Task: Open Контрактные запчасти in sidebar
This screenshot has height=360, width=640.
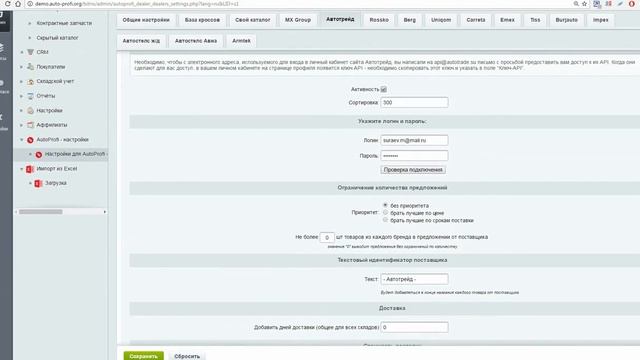Action: [64, 23]
